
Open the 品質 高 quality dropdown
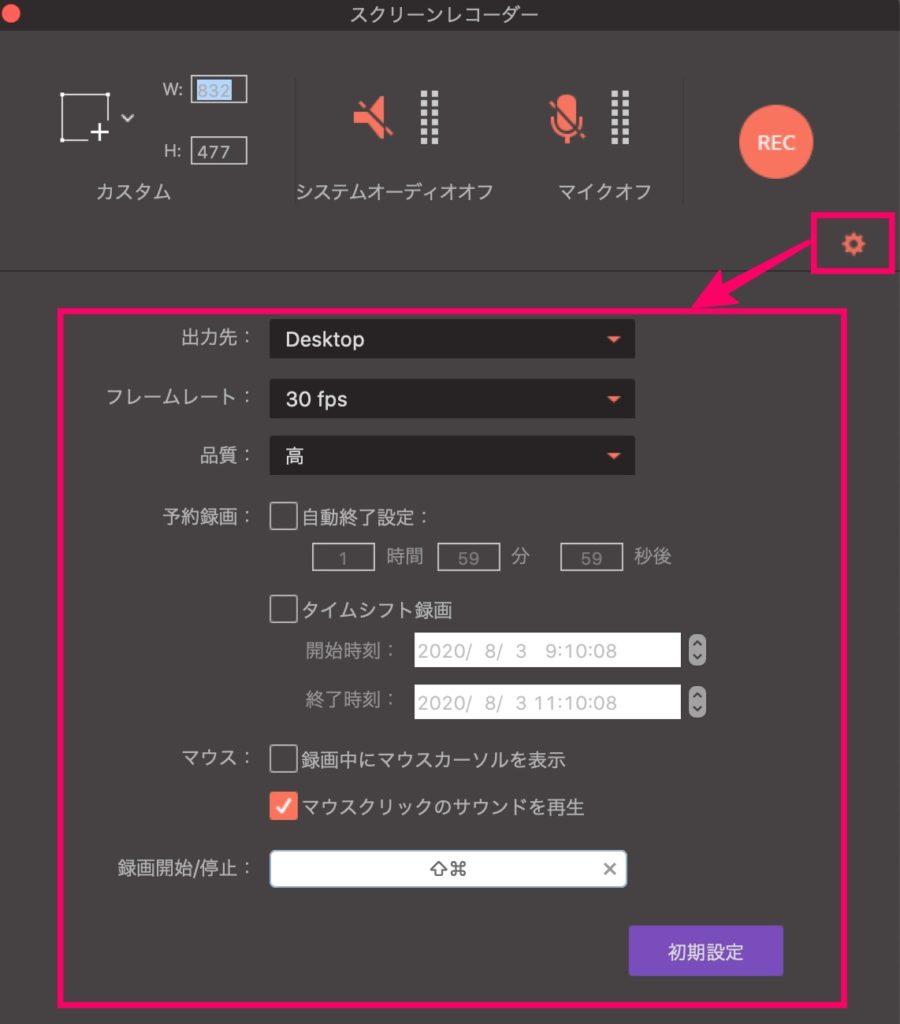click(452, 455)
